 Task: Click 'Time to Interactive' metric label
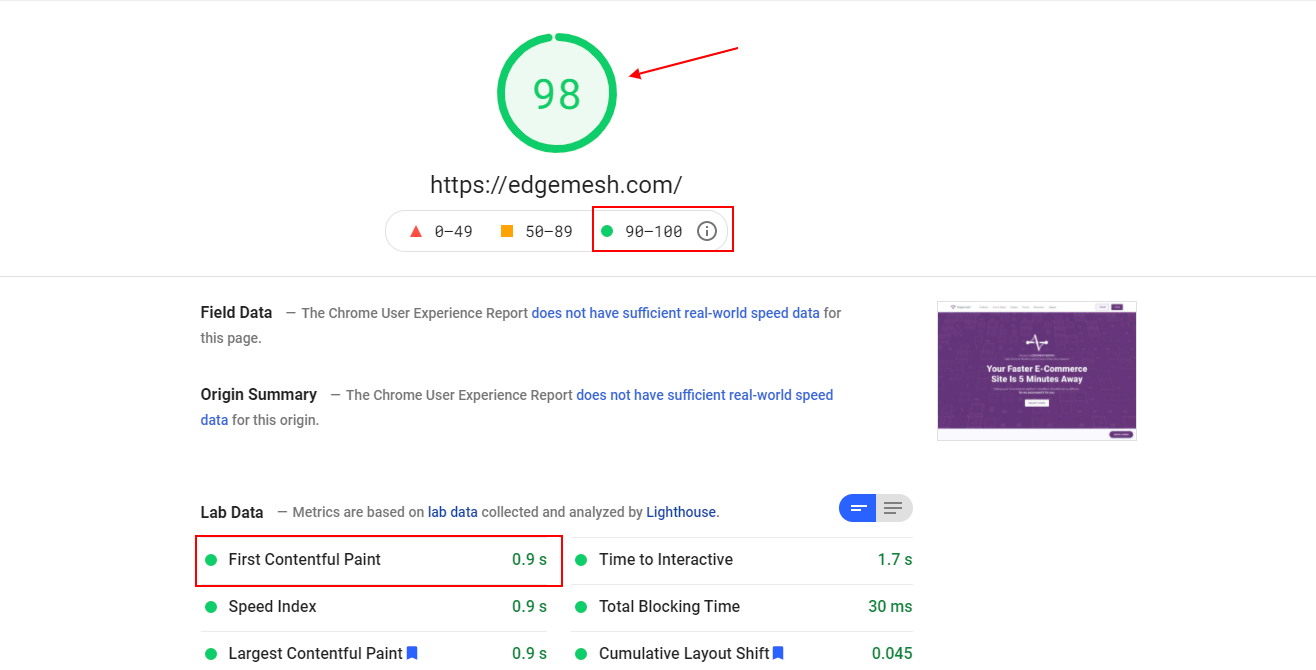click(666, 559)
